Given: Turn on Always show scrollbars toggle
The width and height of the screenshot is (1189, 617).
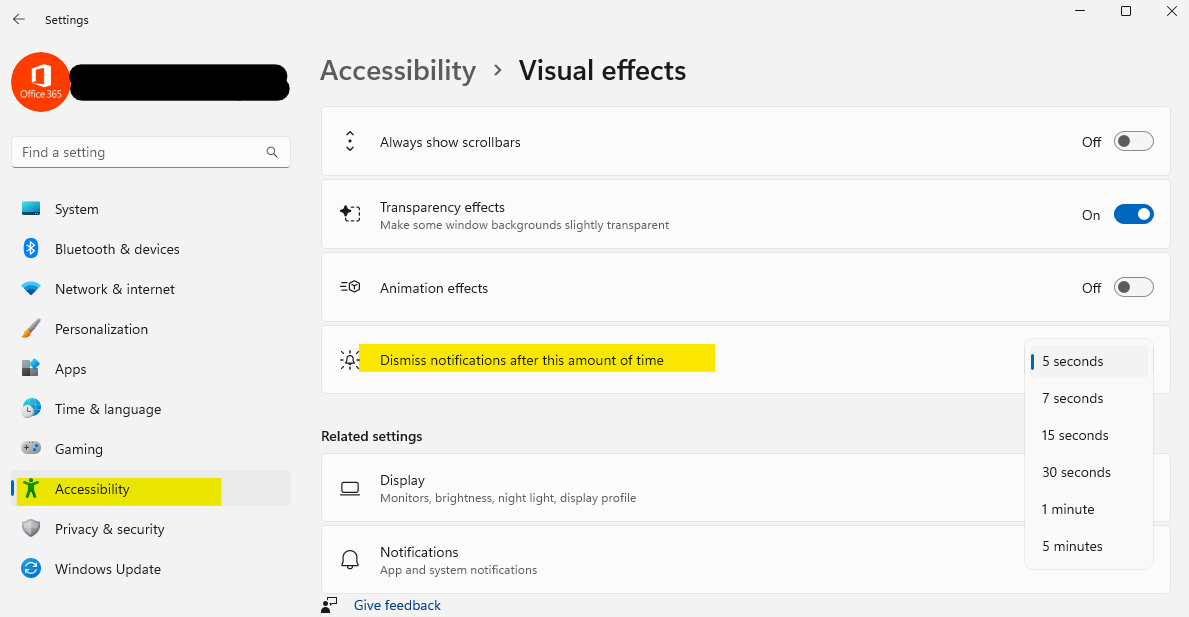Looking at the screenshot, I should coord(1133,142).
